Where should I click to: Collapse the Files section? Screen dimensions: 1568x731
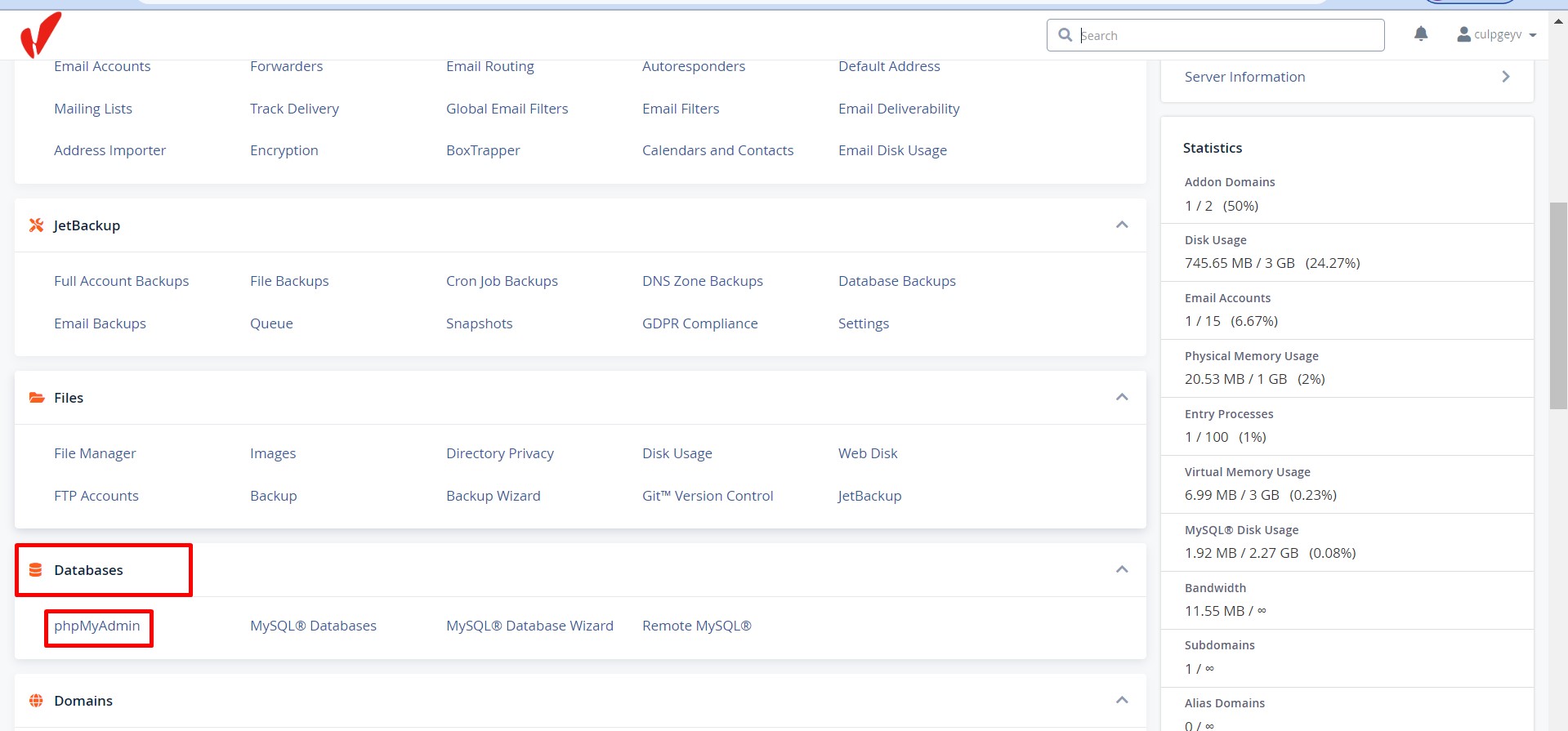[1122, 397]
